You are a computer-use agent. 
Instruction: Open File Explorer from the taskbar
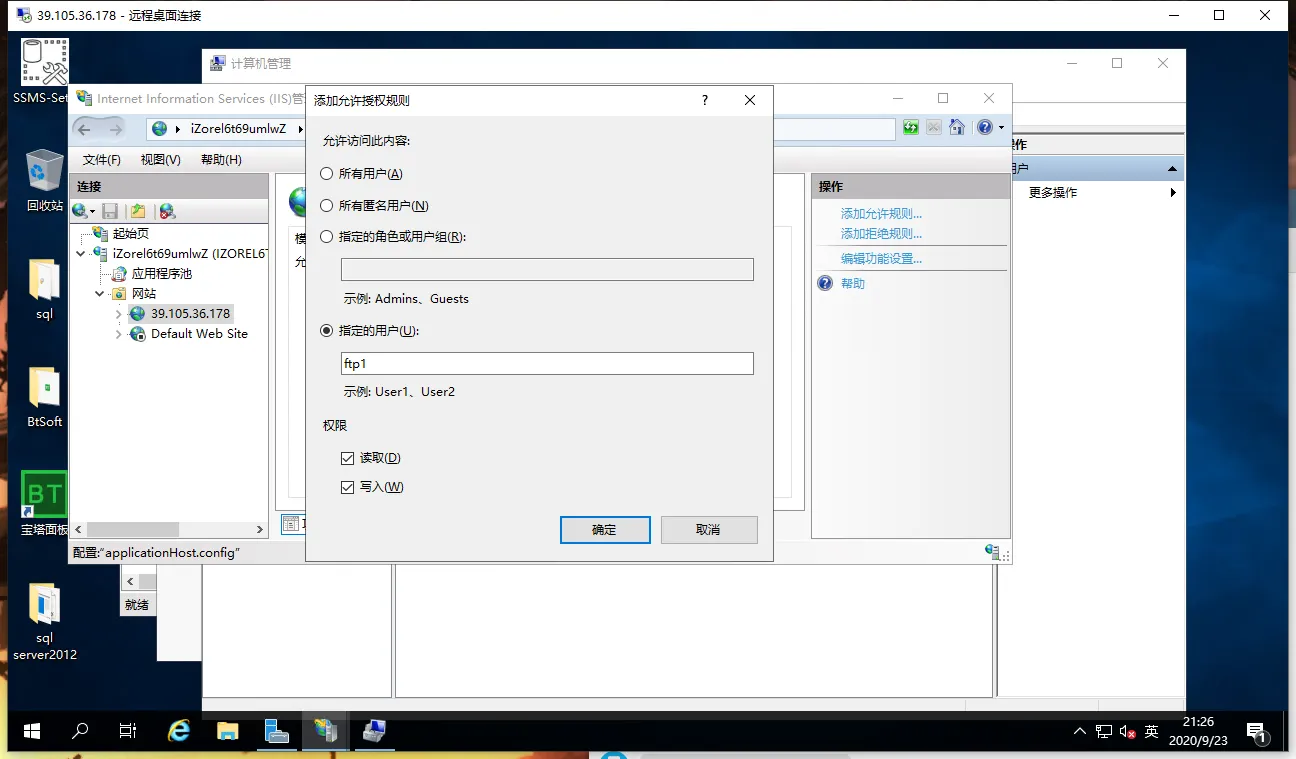228,731
